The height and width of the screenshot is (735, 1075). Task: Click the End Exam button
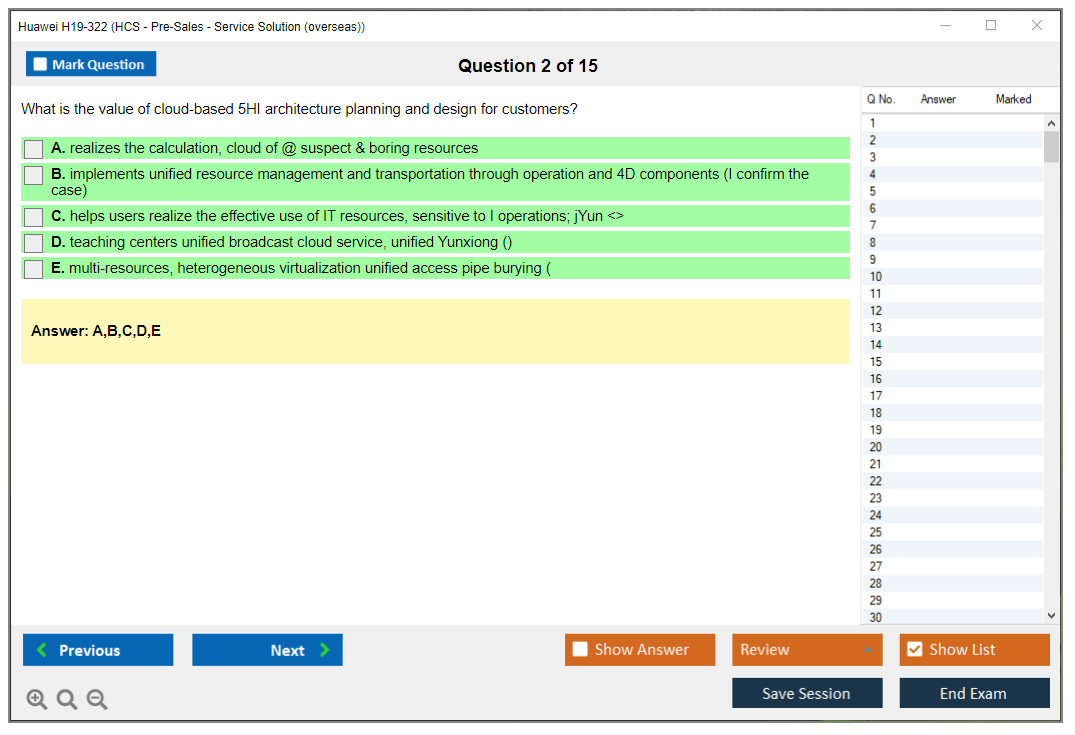tap(974, 693)
